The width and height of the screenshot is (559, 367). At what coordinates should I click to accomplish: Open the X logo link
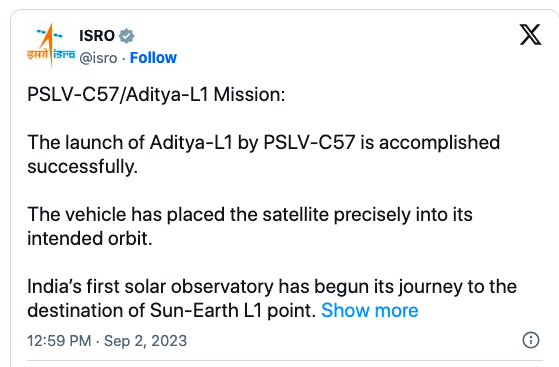point(530,35)
